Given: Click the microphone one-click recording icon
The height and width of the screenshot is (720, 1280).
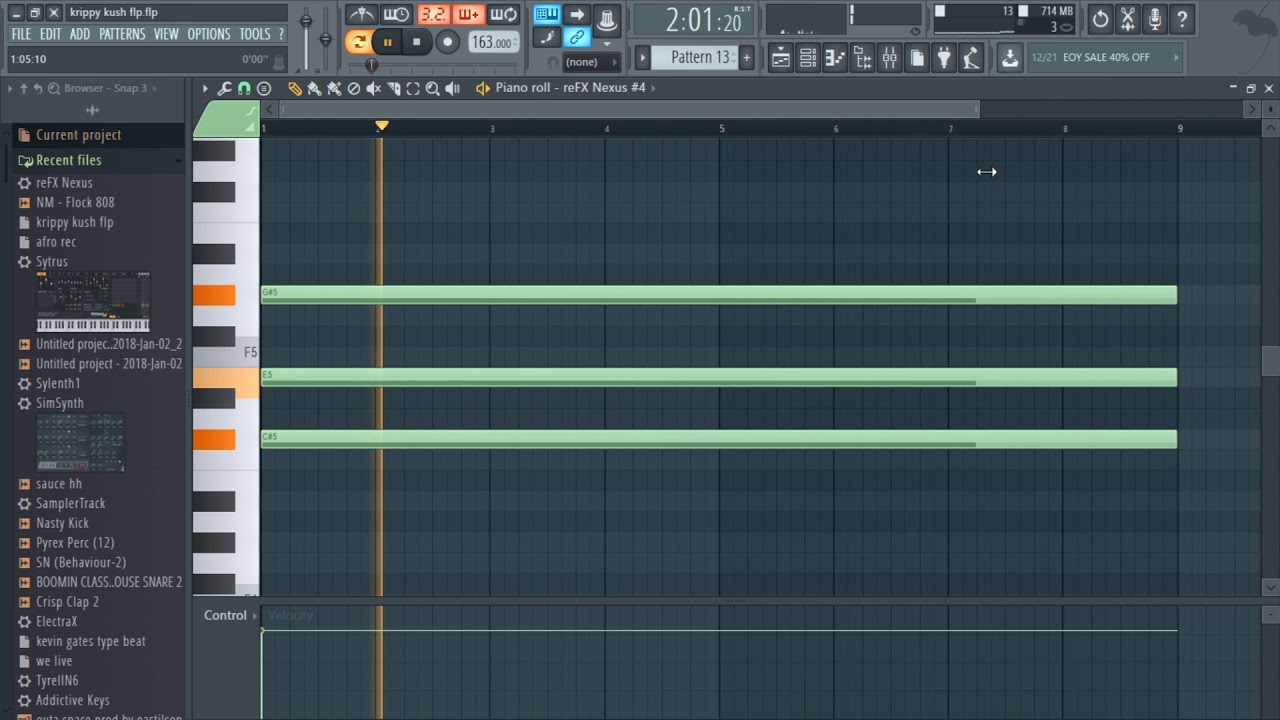Looking at the screenshot, I should point(1154,18).
